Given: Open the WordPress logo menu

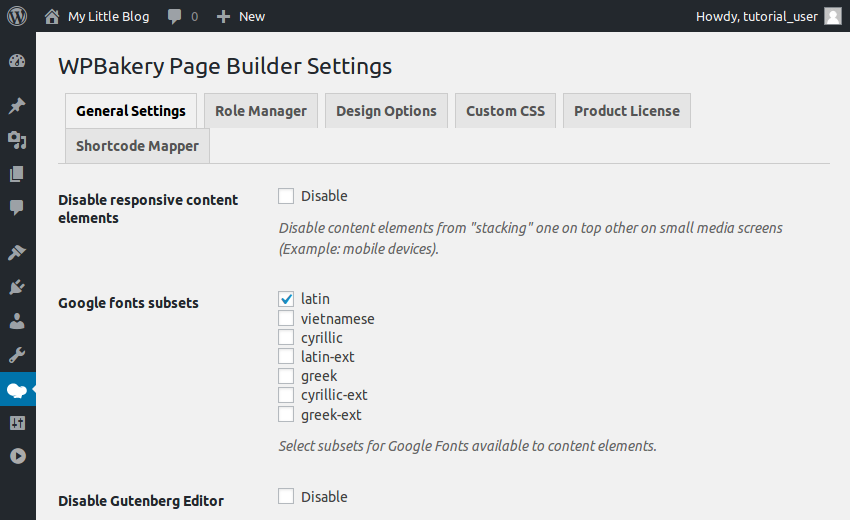Looking at the screenshot, I should click(x=17, y=16).
